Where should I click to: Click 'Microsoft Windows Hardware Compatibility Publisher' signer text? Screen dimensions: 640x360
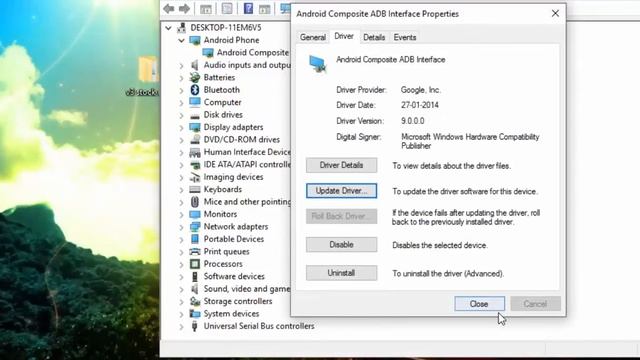point(470,141)
